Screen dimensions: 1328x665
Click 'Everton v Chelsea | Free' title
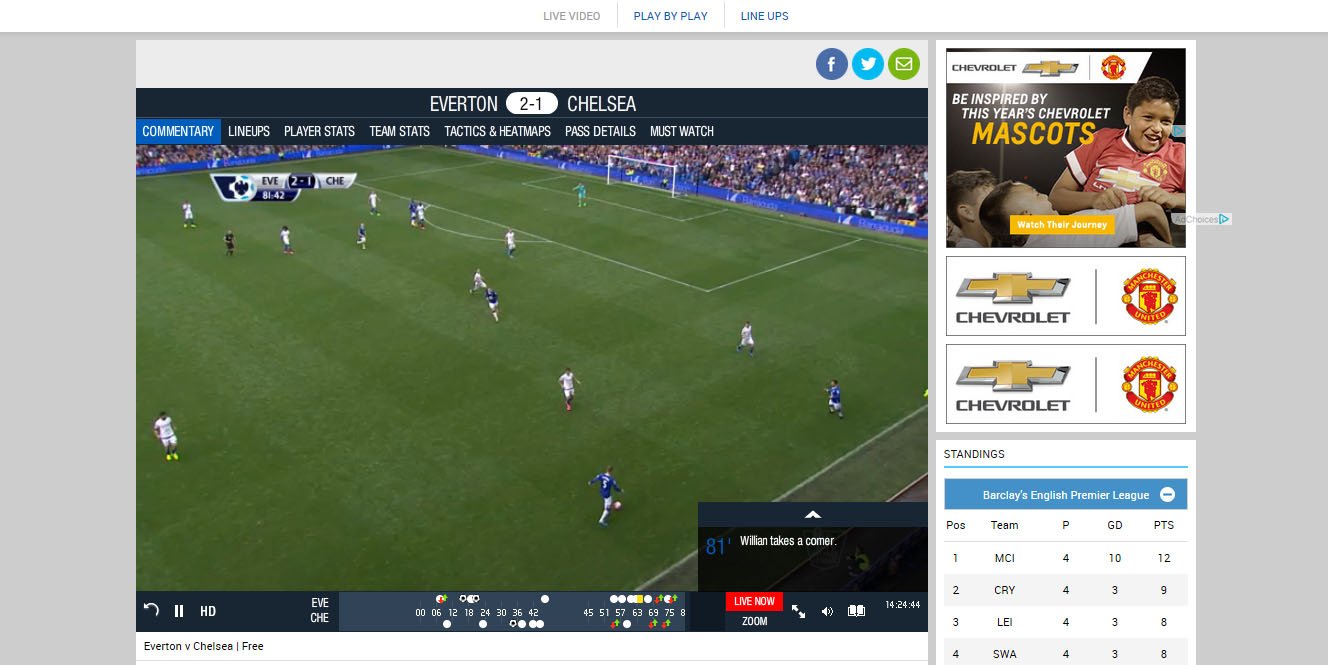[204, 646]
